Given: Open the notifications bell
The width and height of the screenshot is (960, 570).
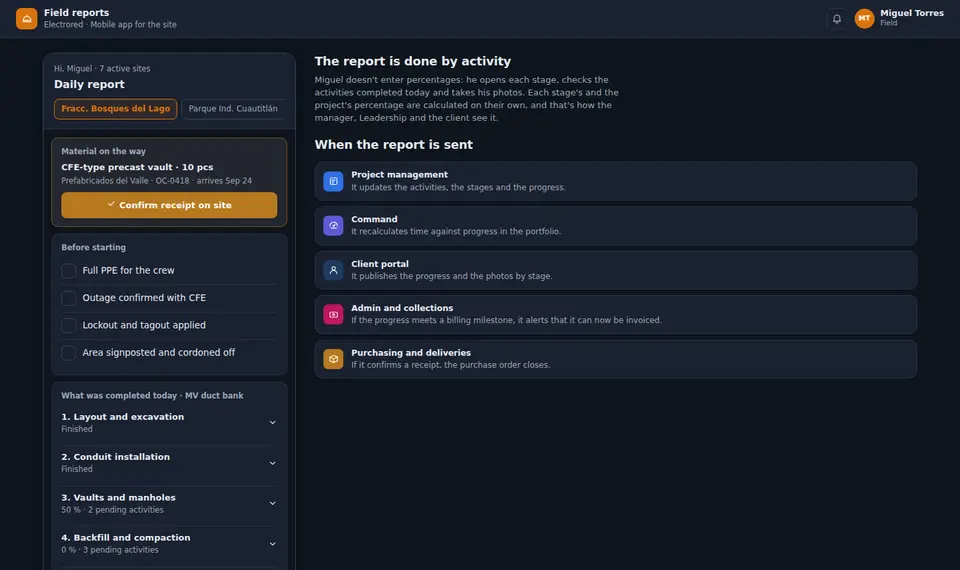Looking at the screenshot, I should coord(836,18).
